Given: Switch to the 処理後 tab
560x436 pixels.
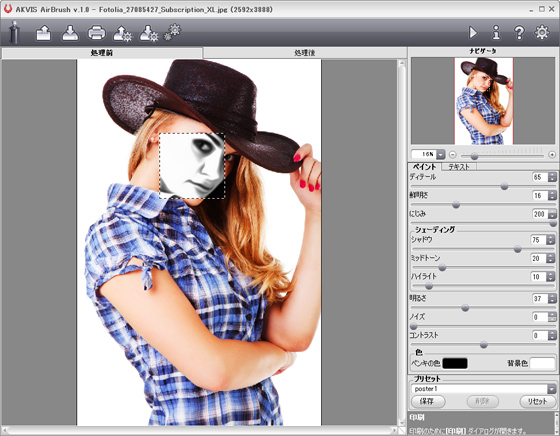Looking at the screenshot, I should click(305, 53).
